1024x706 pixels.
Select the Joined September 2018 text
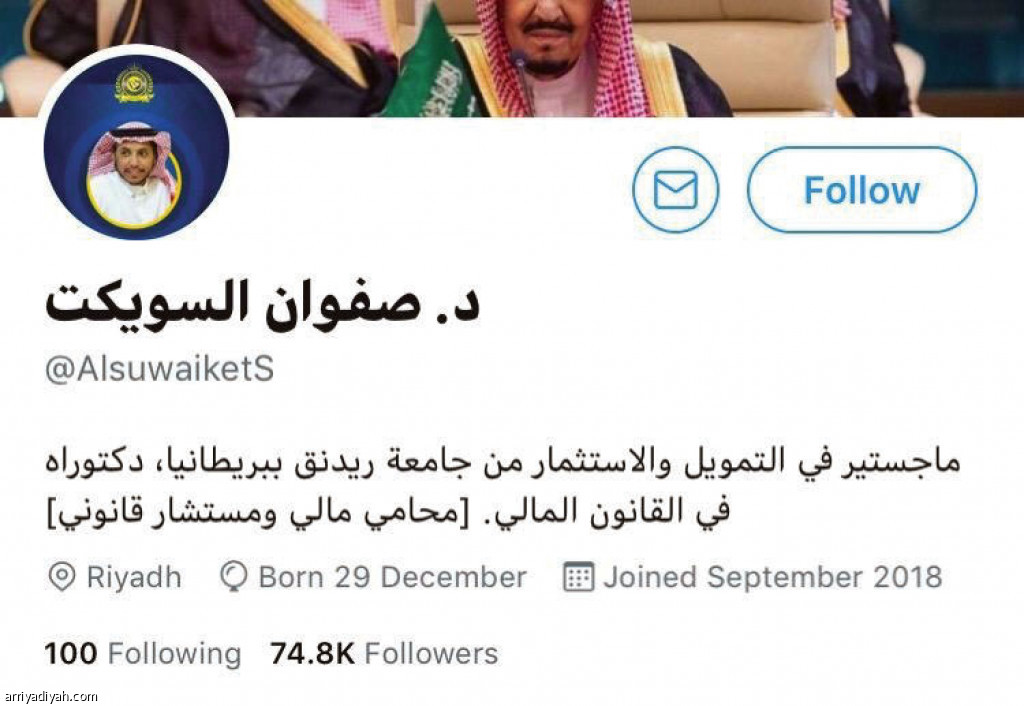[x=773, y=577]
